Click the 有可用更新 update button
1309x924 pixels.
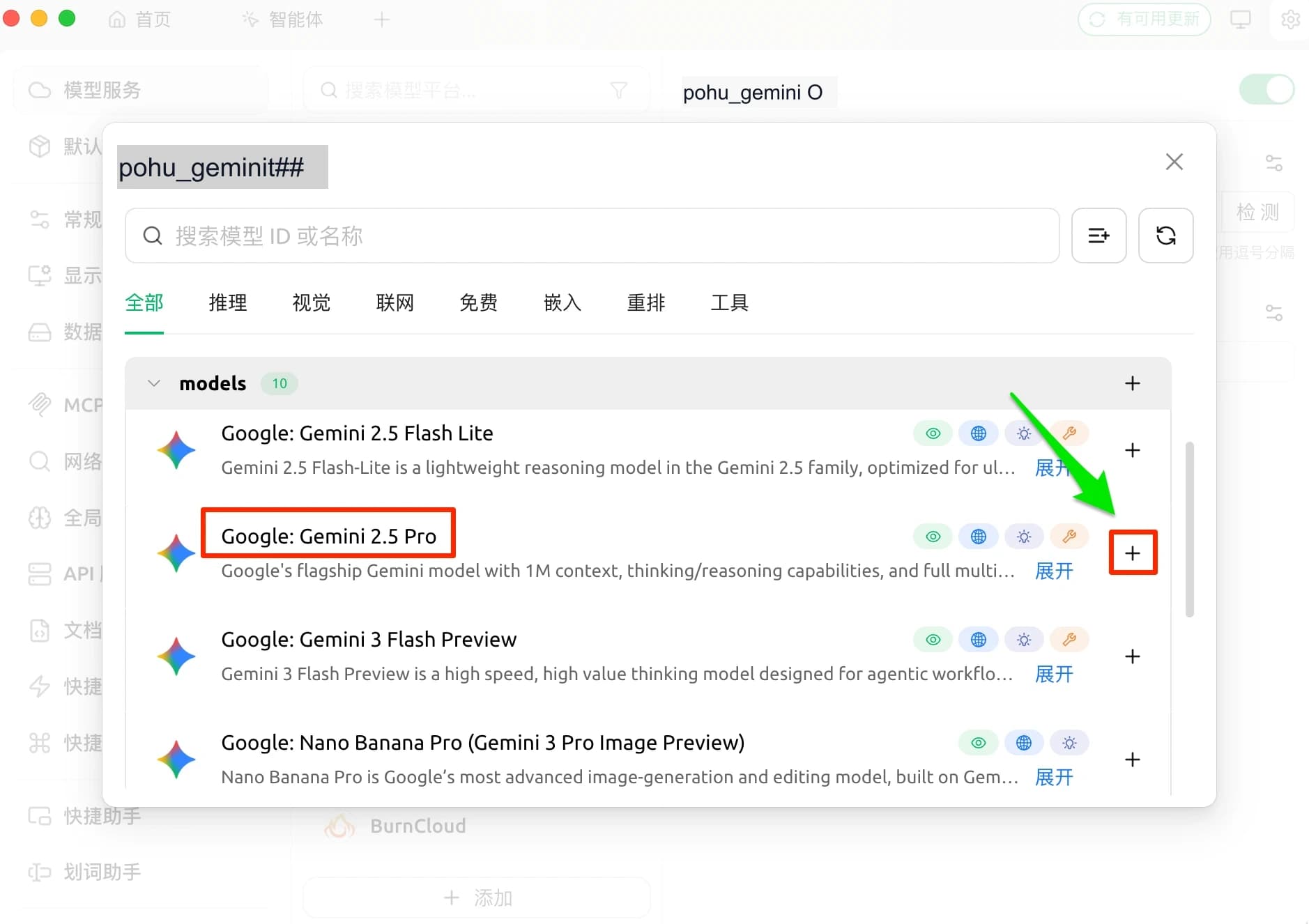(x=1145, y=20)
